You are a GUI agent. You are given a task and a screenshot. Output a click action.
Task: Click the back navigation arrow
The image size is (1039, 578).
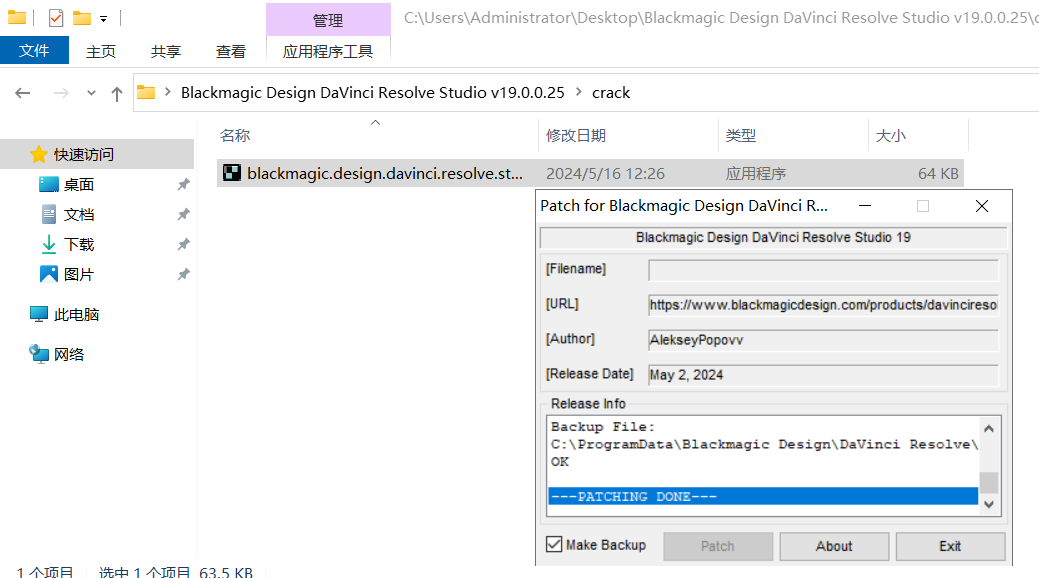pos(22,92)
